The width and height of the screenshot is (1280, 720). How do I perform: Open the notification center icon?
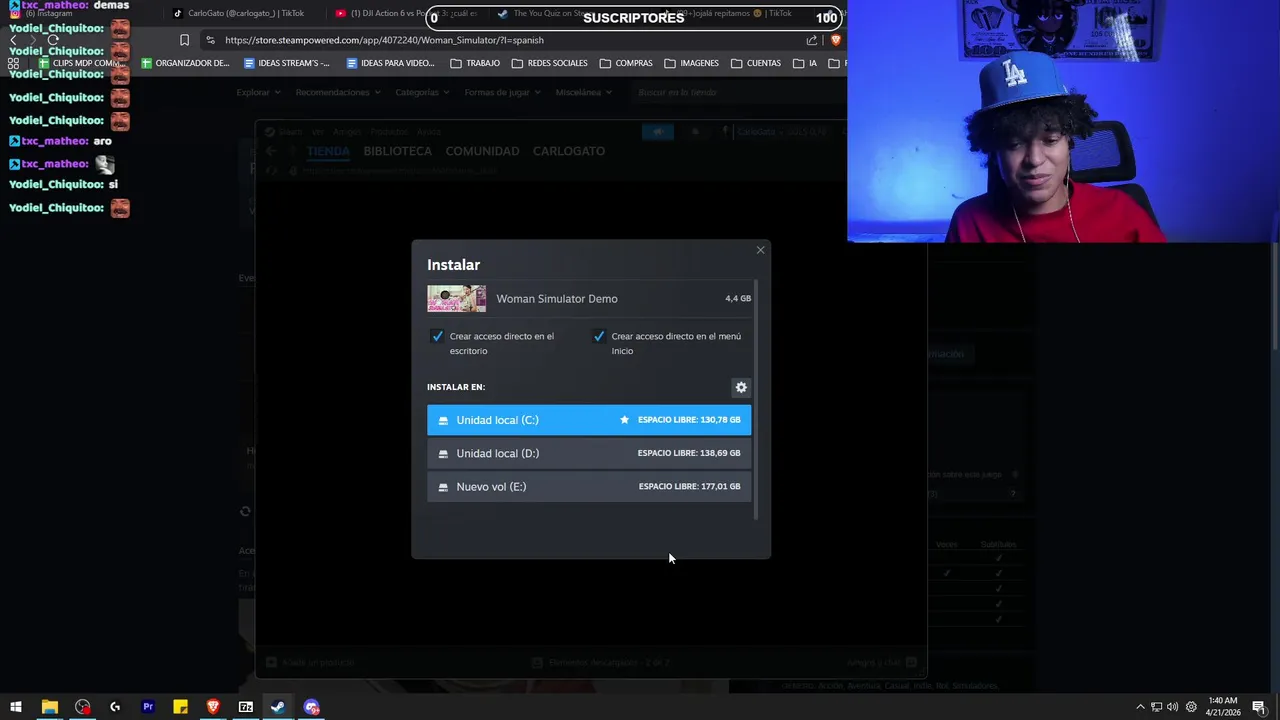1260,707
